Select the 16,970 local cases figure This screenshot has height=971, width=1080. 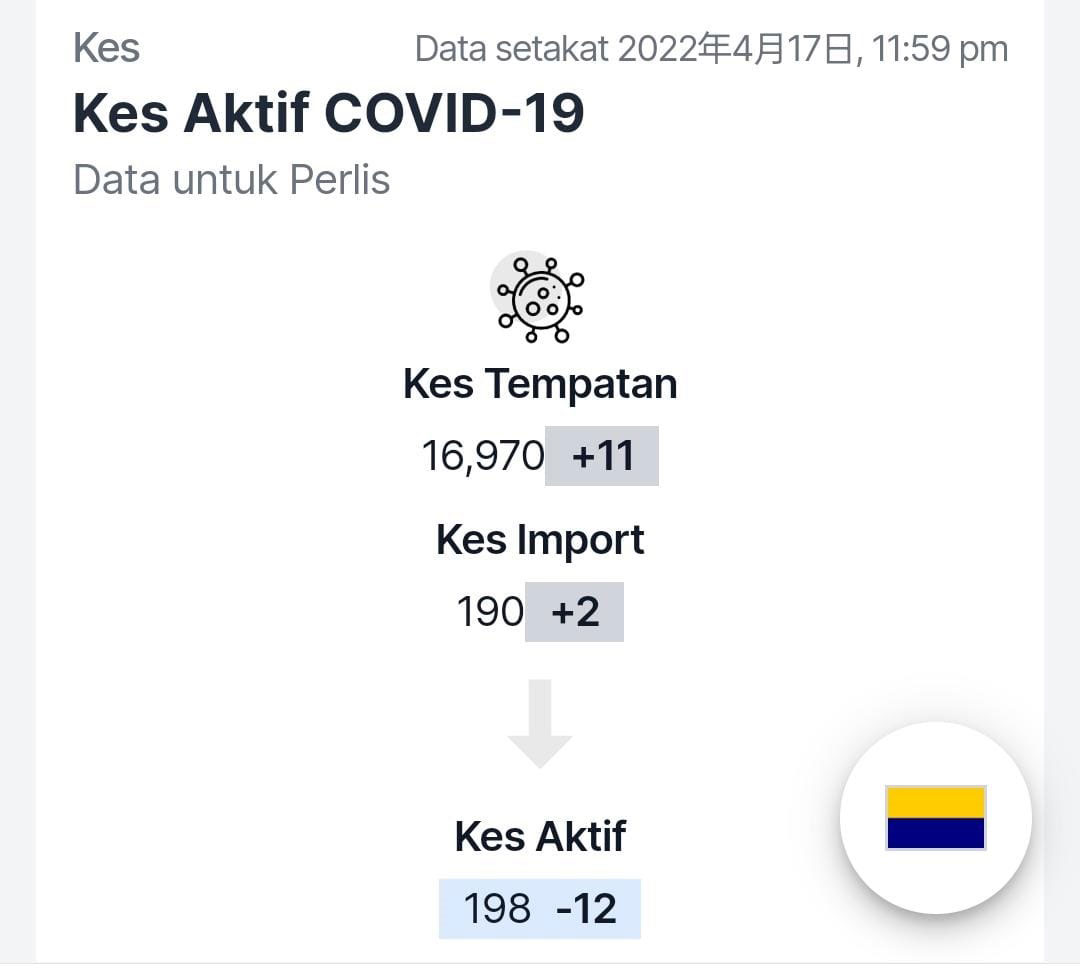click(x=483, y=456)
